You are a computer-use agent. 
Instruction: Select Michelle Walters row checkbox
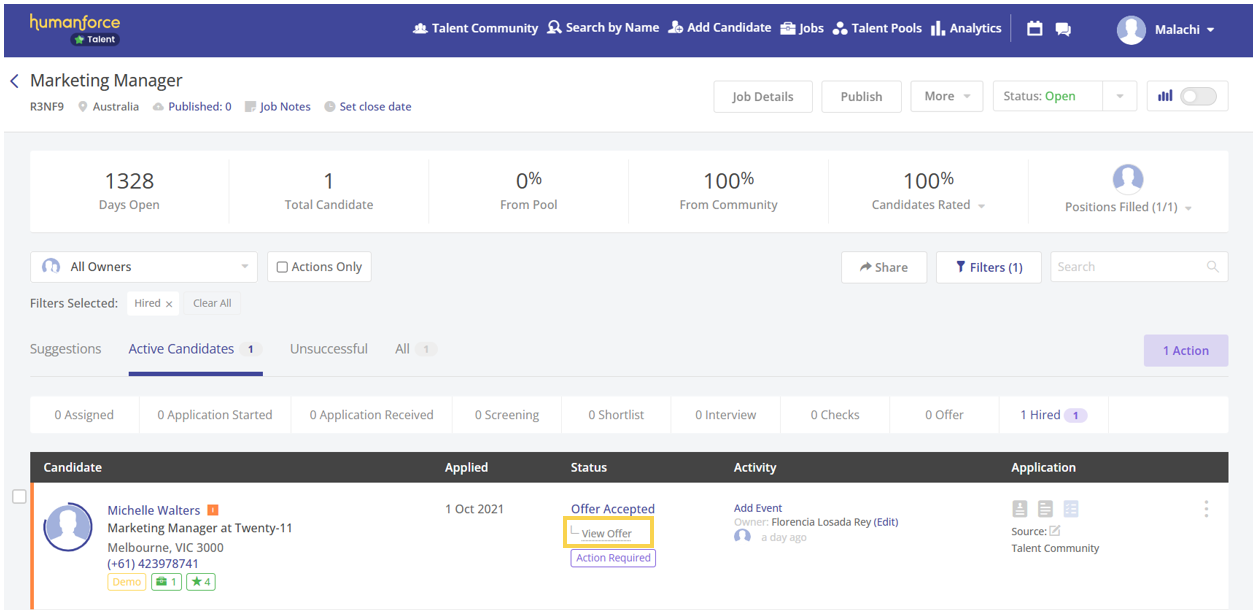[19, 497]
